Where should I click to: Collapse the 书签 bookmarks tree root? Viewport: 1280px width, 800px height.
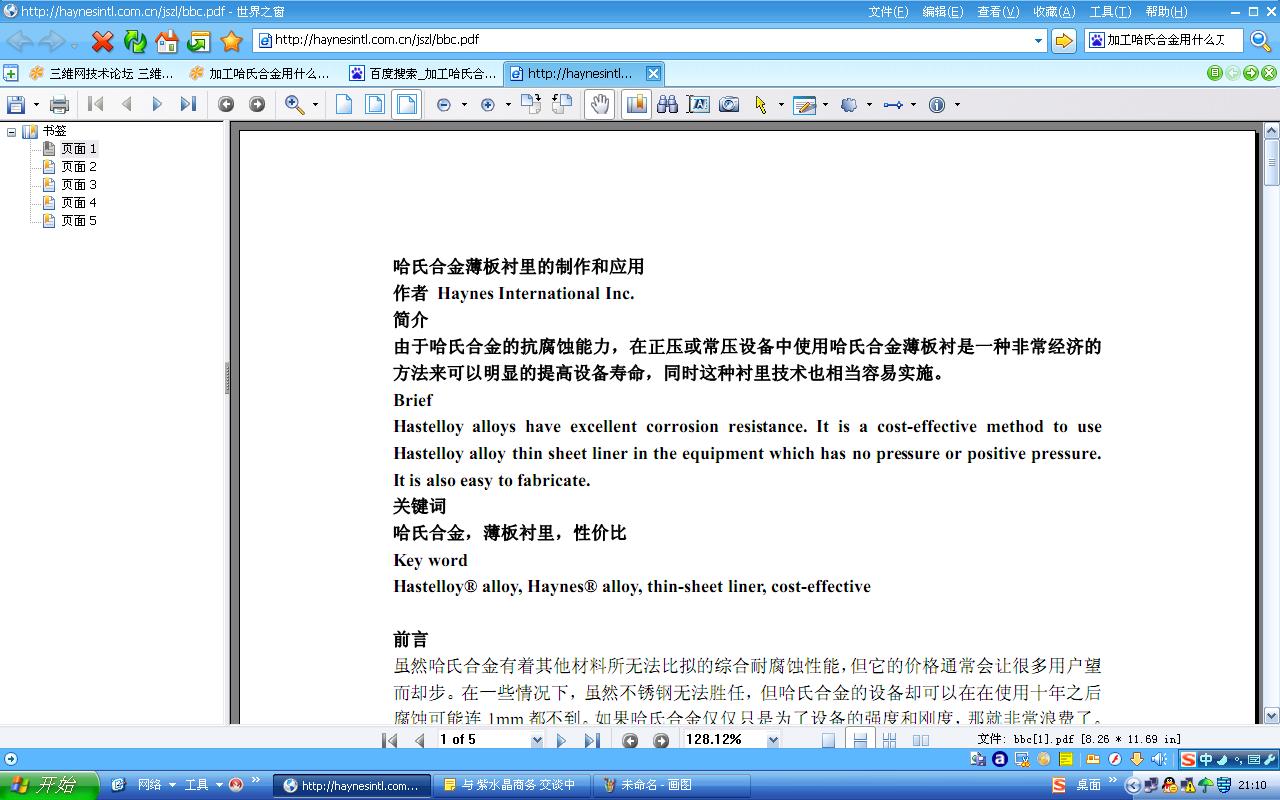[11, 131]
